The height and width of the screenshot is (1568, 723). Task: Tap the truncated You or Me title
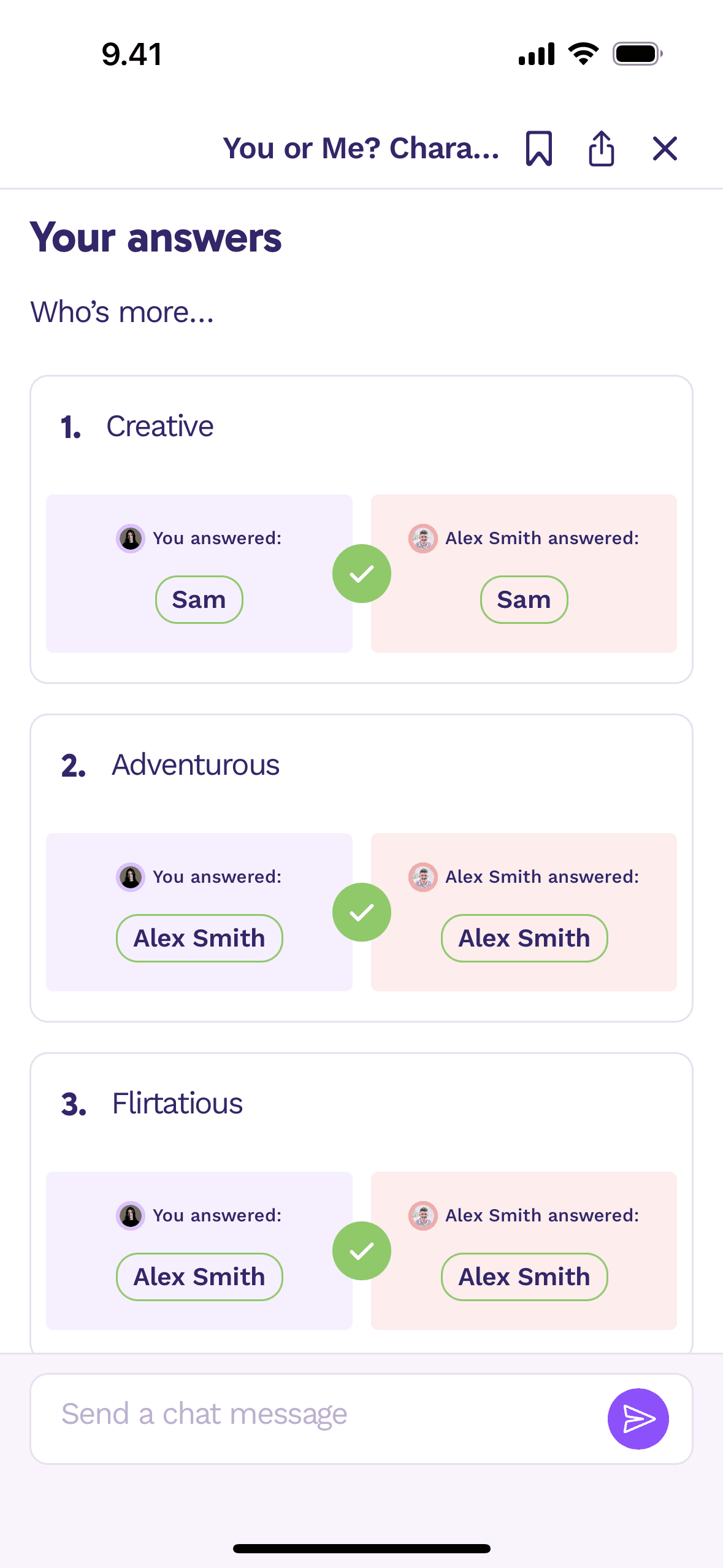click(x=361, y=148)
